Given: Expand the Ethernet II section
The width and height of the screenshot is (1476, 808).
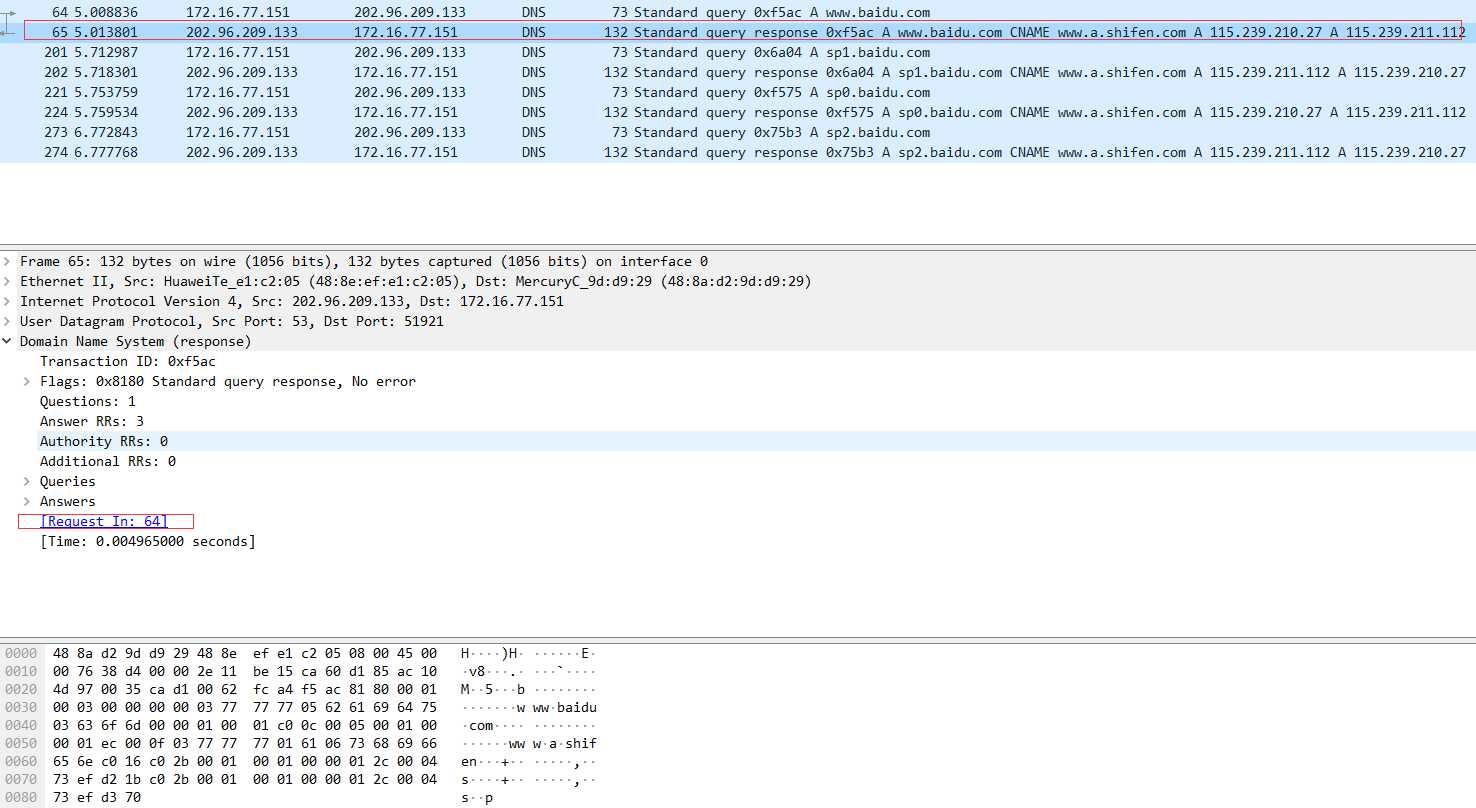Looking at the screenshot, I should 8,281.
